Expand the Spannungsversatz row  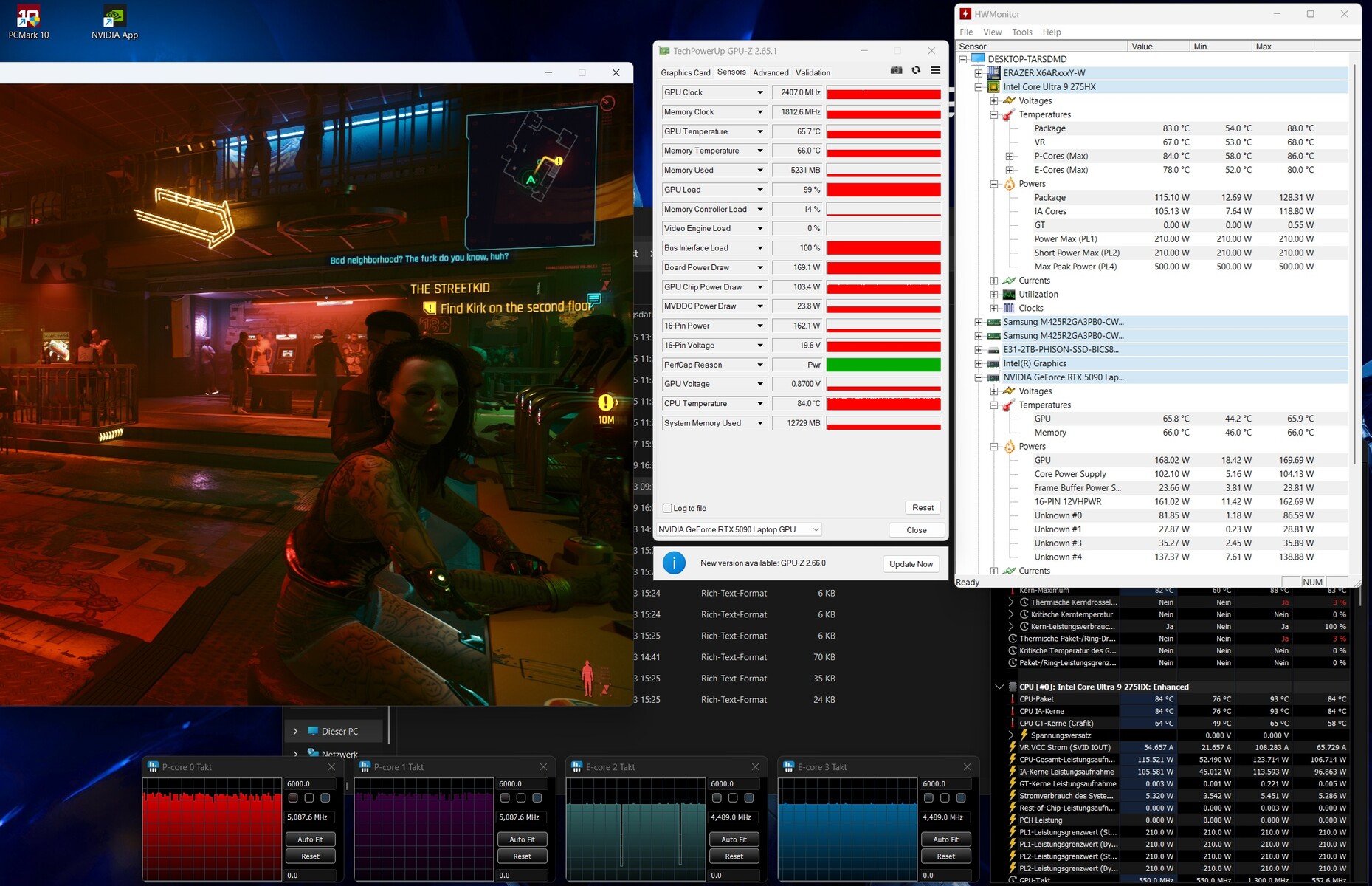click(1011, 735)
